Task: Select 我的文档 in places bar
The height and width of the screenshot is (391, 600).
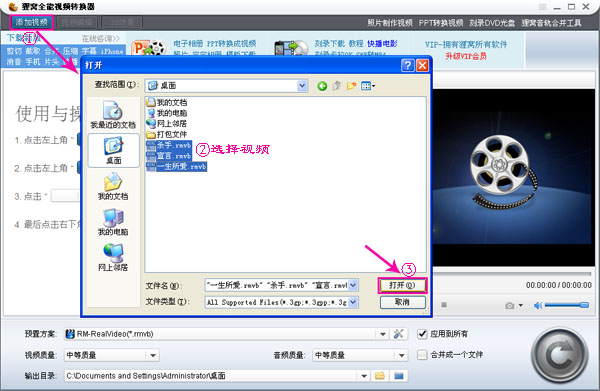Action: 113,186
